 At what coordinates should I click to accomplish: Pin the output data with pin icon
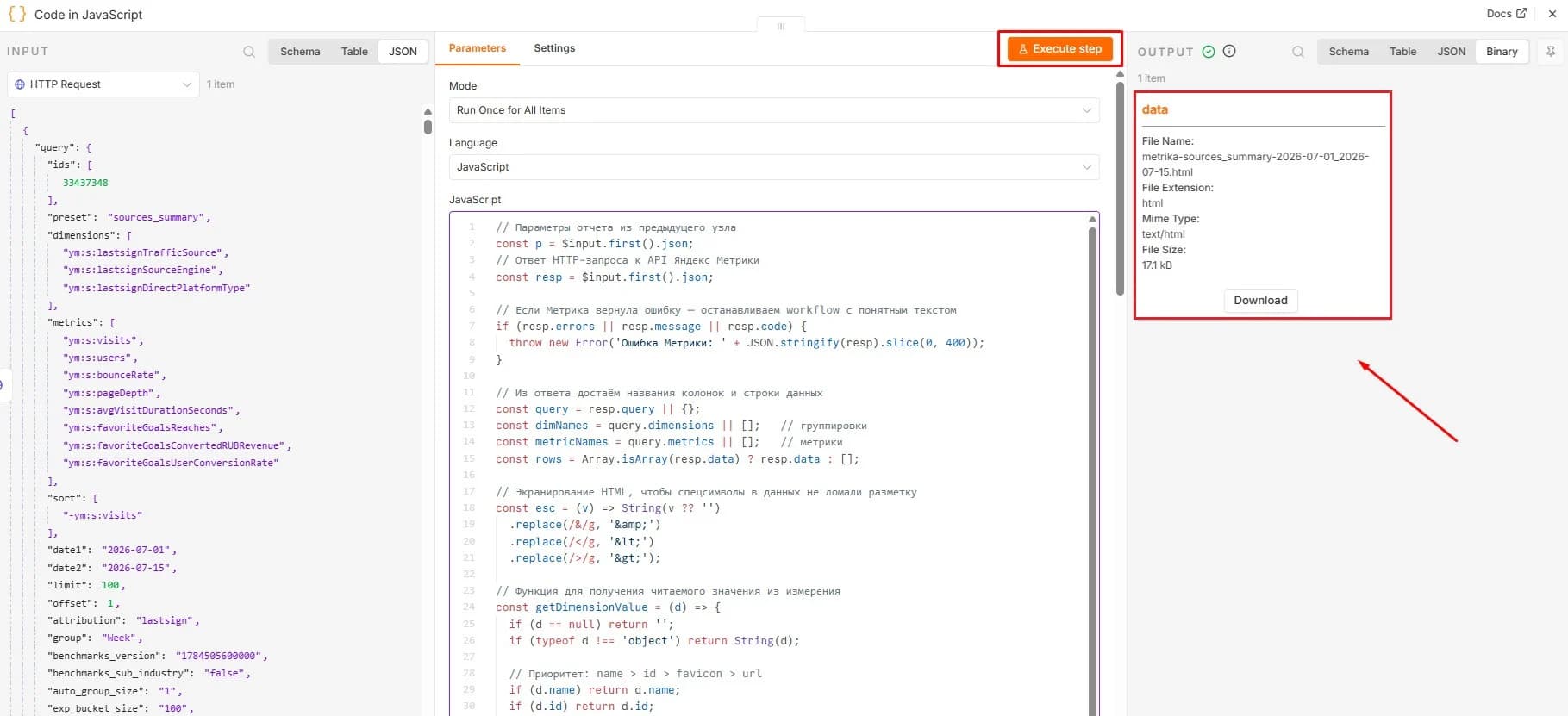pos(1551,52)
